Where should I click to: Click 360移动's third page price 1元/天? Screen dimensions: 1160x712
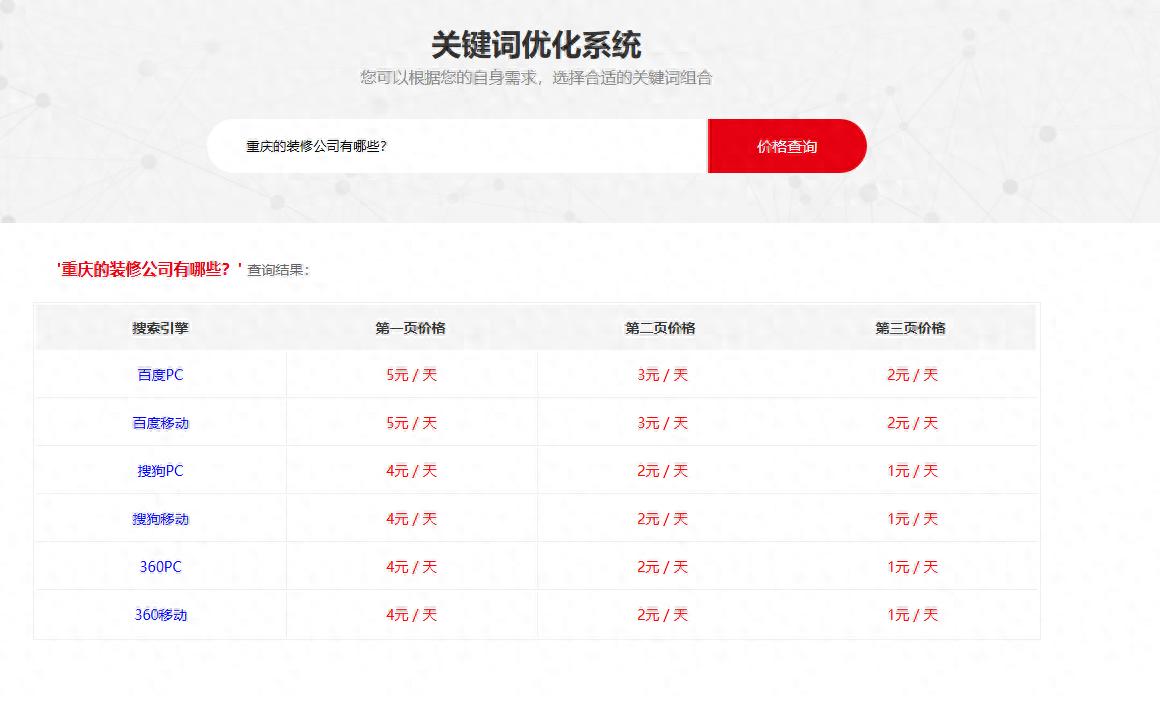click(x=913, y=614)
